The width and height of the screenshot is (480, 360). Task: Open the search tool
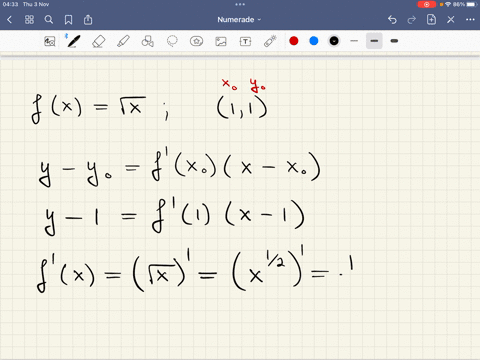(49, 20)
